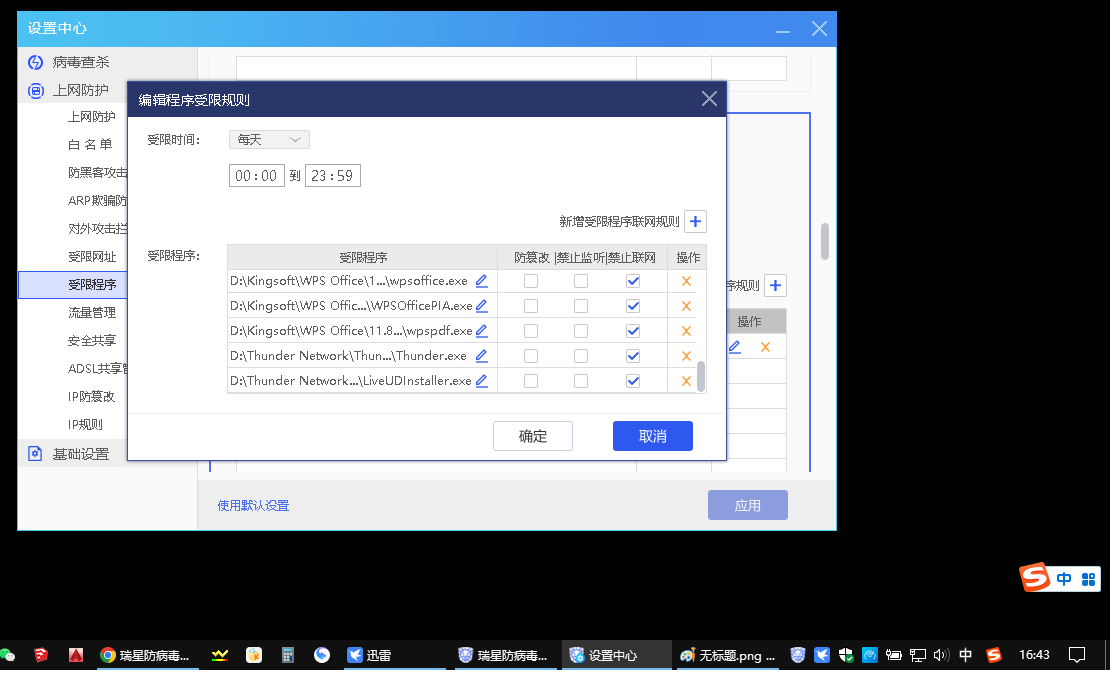The width and height of the screenshot is (1112, 673).
Task: Switch input language via 中 tray icon
Action: tap(965, 655)
